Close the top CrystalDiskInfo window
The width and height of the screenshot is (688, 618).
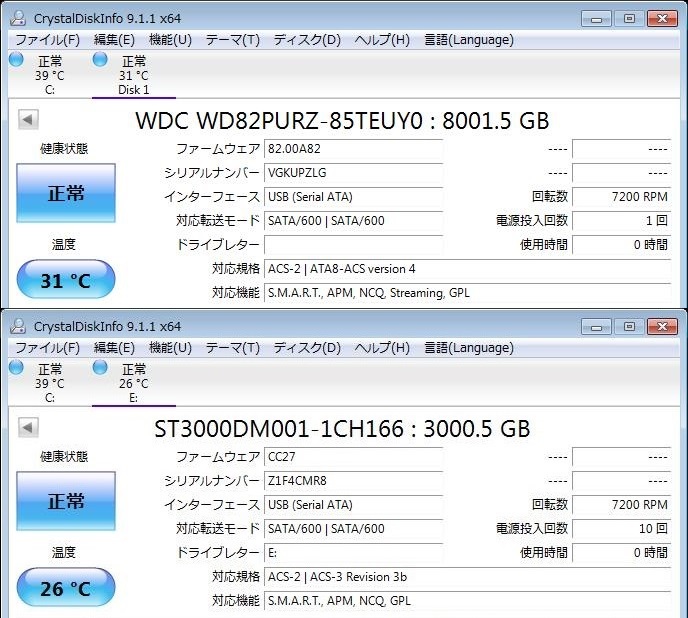click(663, 18)
